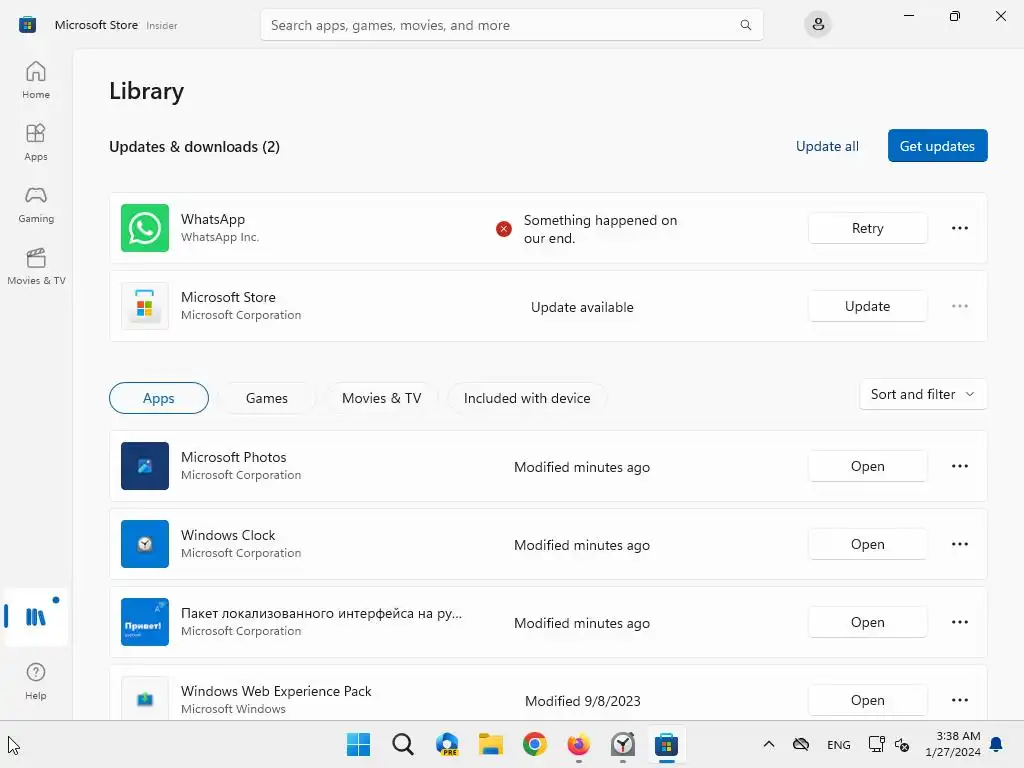Open the Gaming section in sidebar

36,204
